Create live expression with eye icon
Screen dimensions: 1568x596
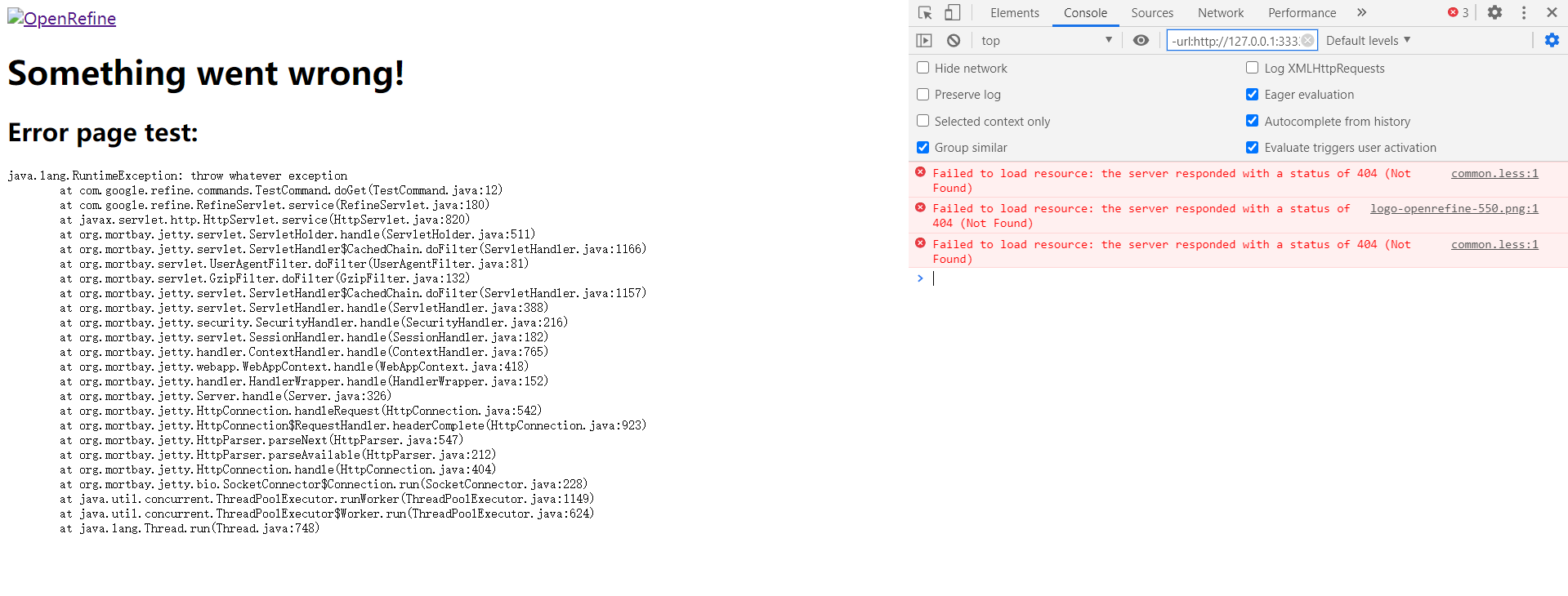(1141, 40)
